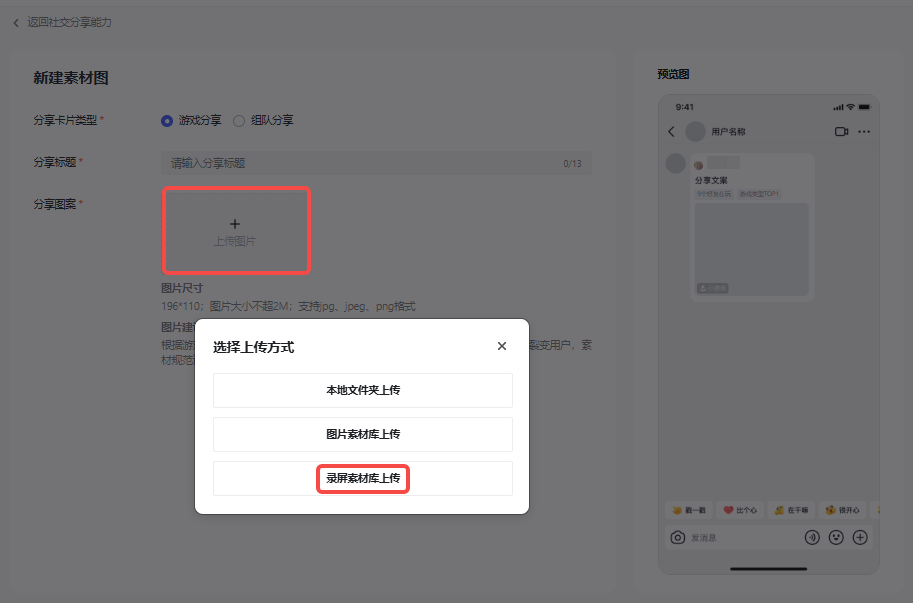Click the plus icon in message bar

coord(859,537)
